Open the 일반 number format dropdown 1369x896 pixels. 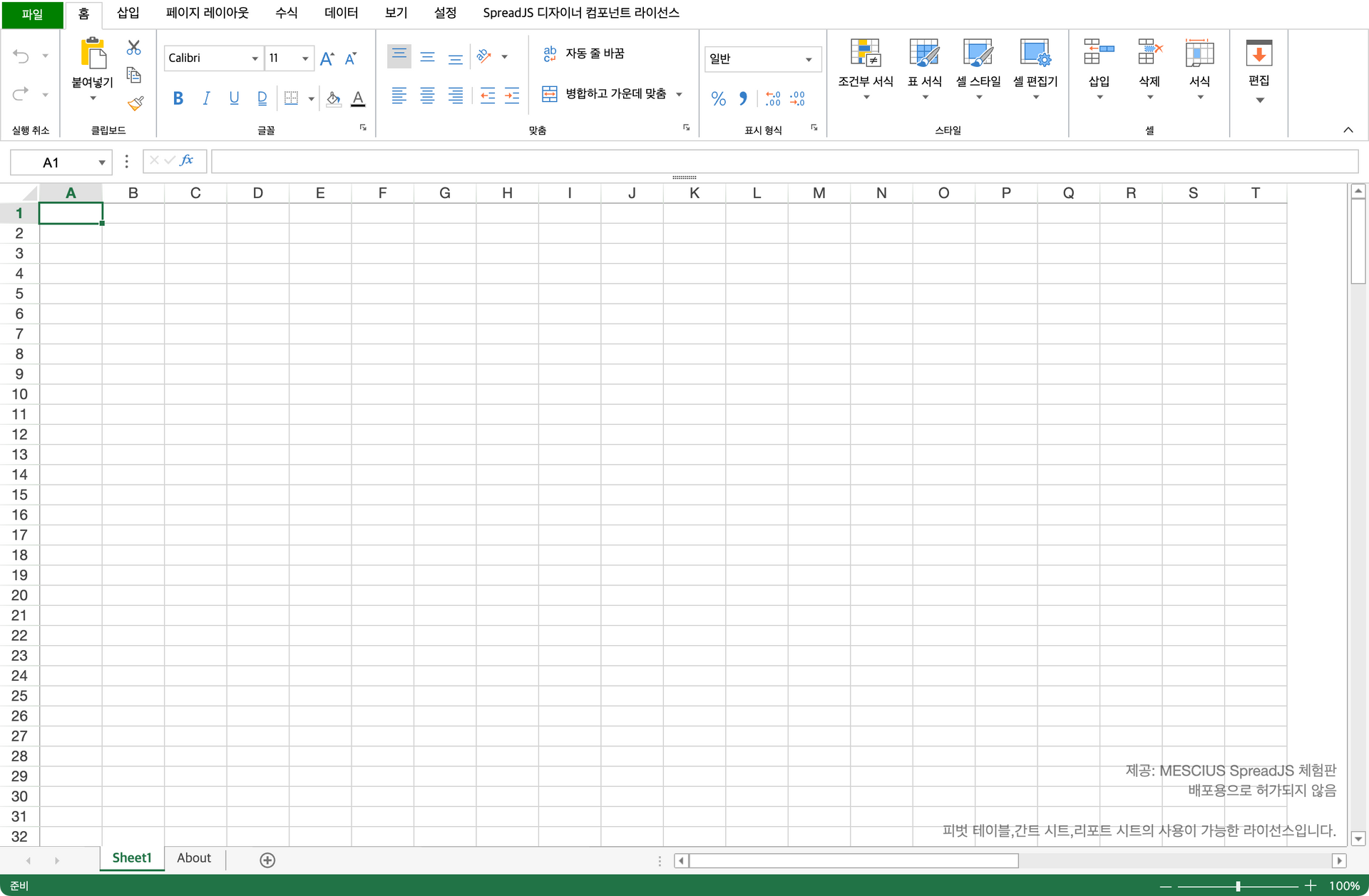[809, 59]
